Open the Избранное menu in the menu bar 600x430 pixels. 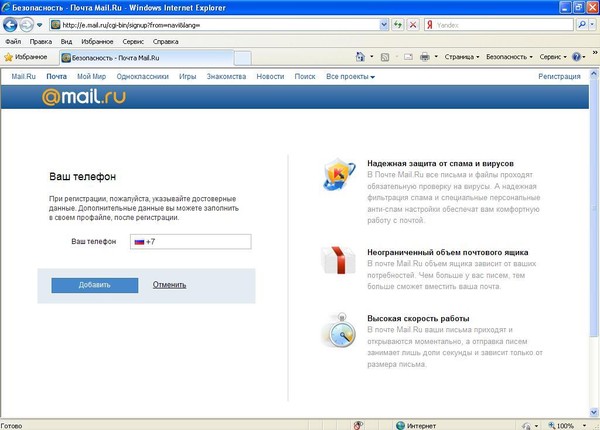[x=97, y=41]
